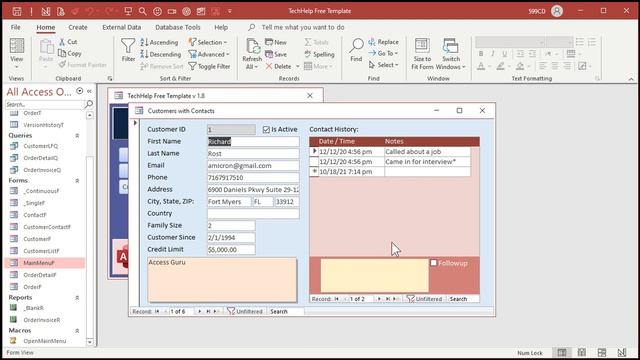The image size is (640, 360).
Task: Collapse the navigation pane with double chevron
Action: coord(89,91)
